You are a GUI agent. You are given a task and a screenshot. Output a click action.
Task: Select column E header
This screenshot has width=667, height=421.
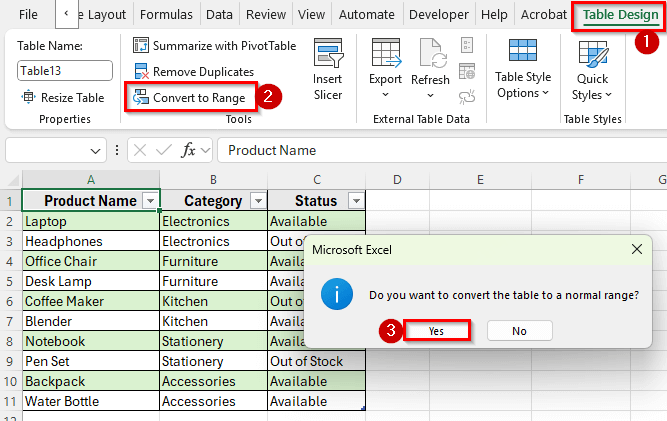point(480,180)
